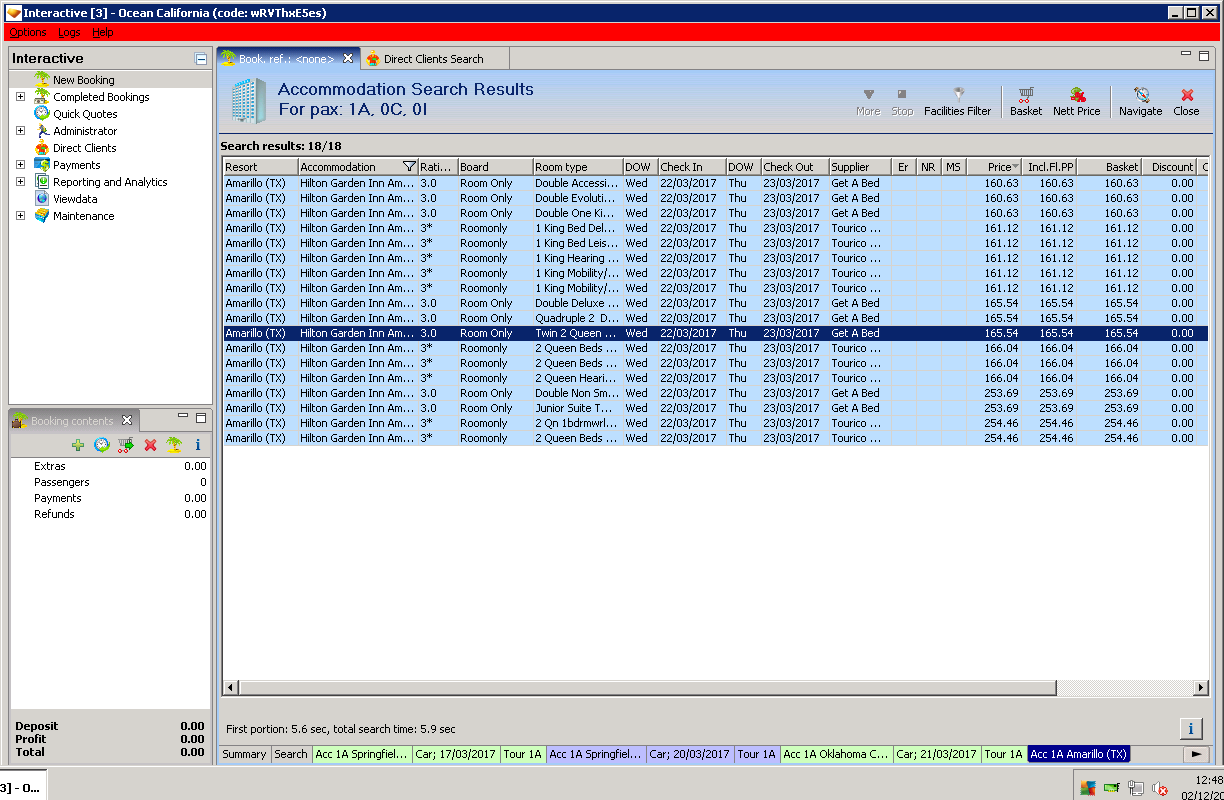Viewport: 1224px width, 800px height.
Task: Open the Car; 21/03/2017 tab
Action: coord(937,754)
